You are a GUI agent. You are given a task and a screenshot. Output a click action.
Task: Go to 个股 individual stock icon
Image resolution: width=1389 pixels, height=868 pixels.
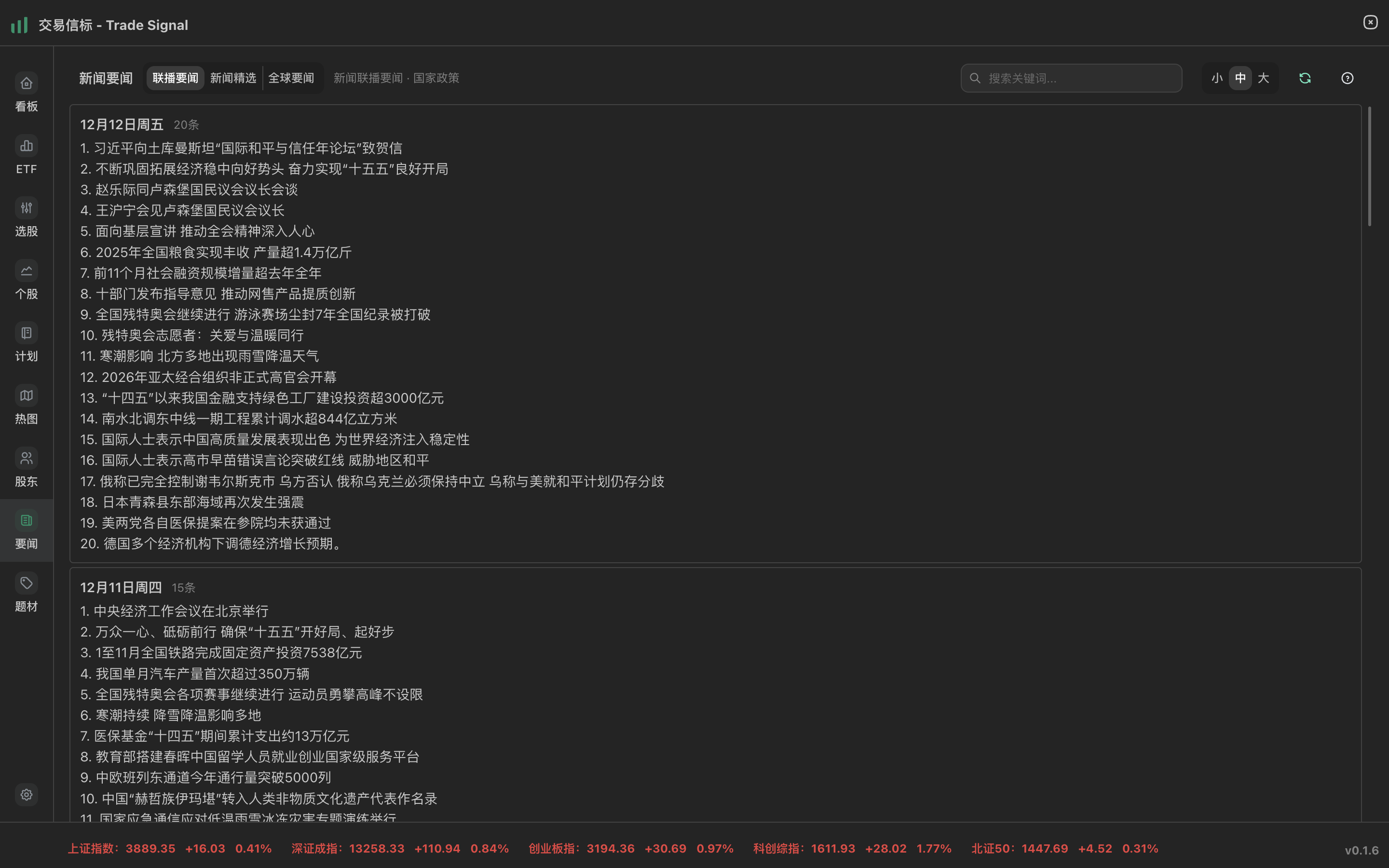(x=27, y=271)
